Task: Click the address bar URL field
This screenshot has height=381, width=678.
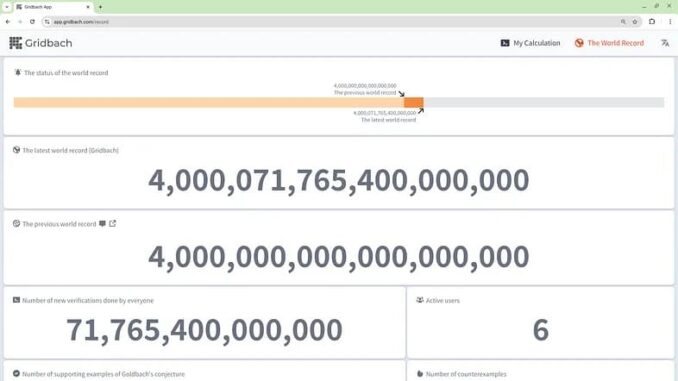Action: pos(333,22)
